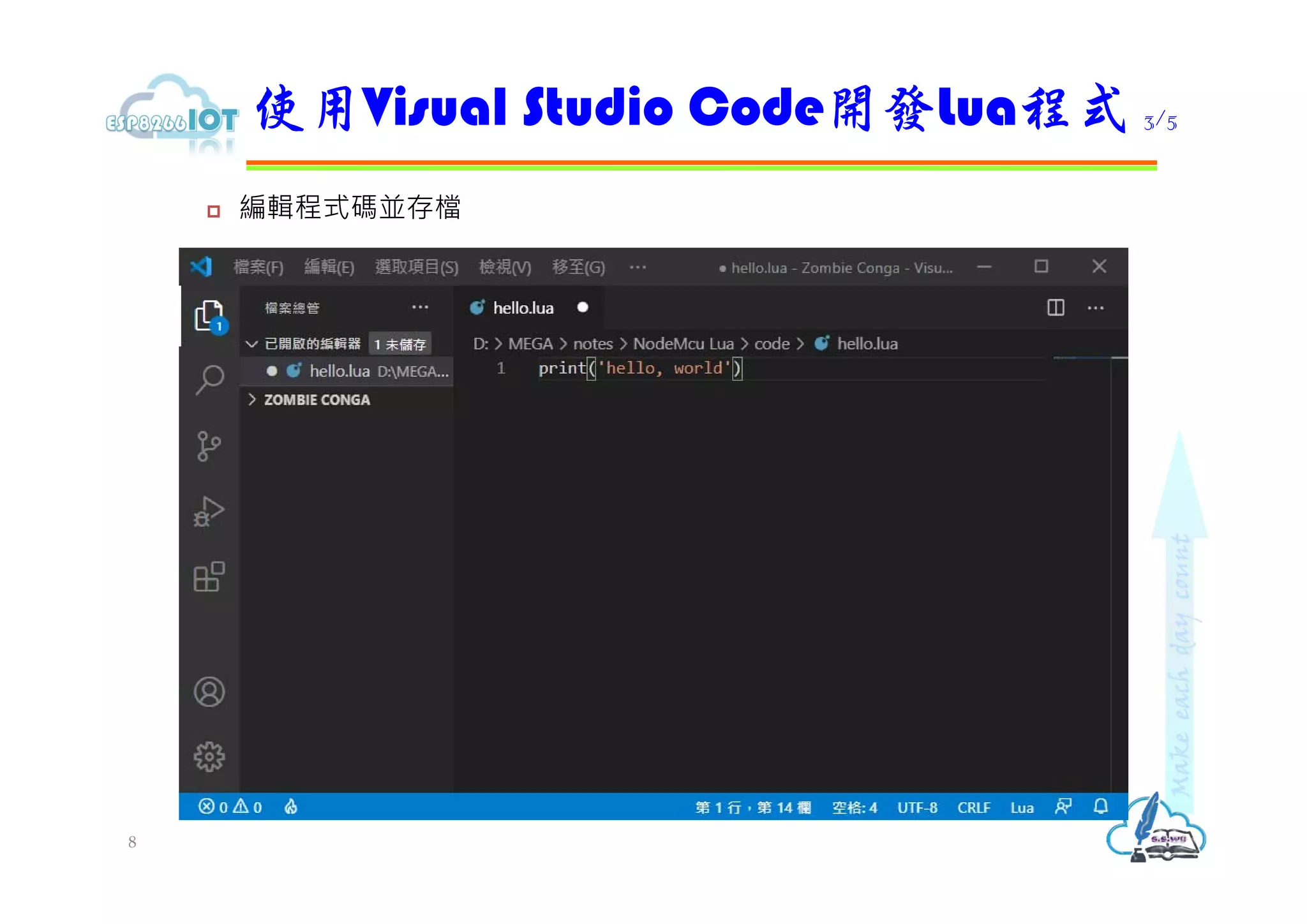Open the Source Control view icon
The image size is (1307, 924).
coord(209,446)
